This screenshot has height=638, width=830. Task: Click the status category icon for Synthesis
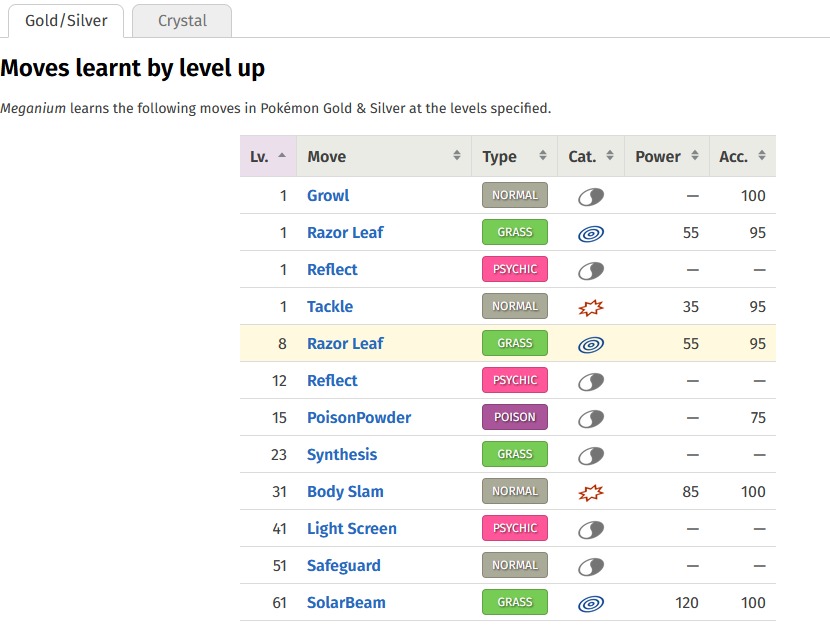point(591,455)
